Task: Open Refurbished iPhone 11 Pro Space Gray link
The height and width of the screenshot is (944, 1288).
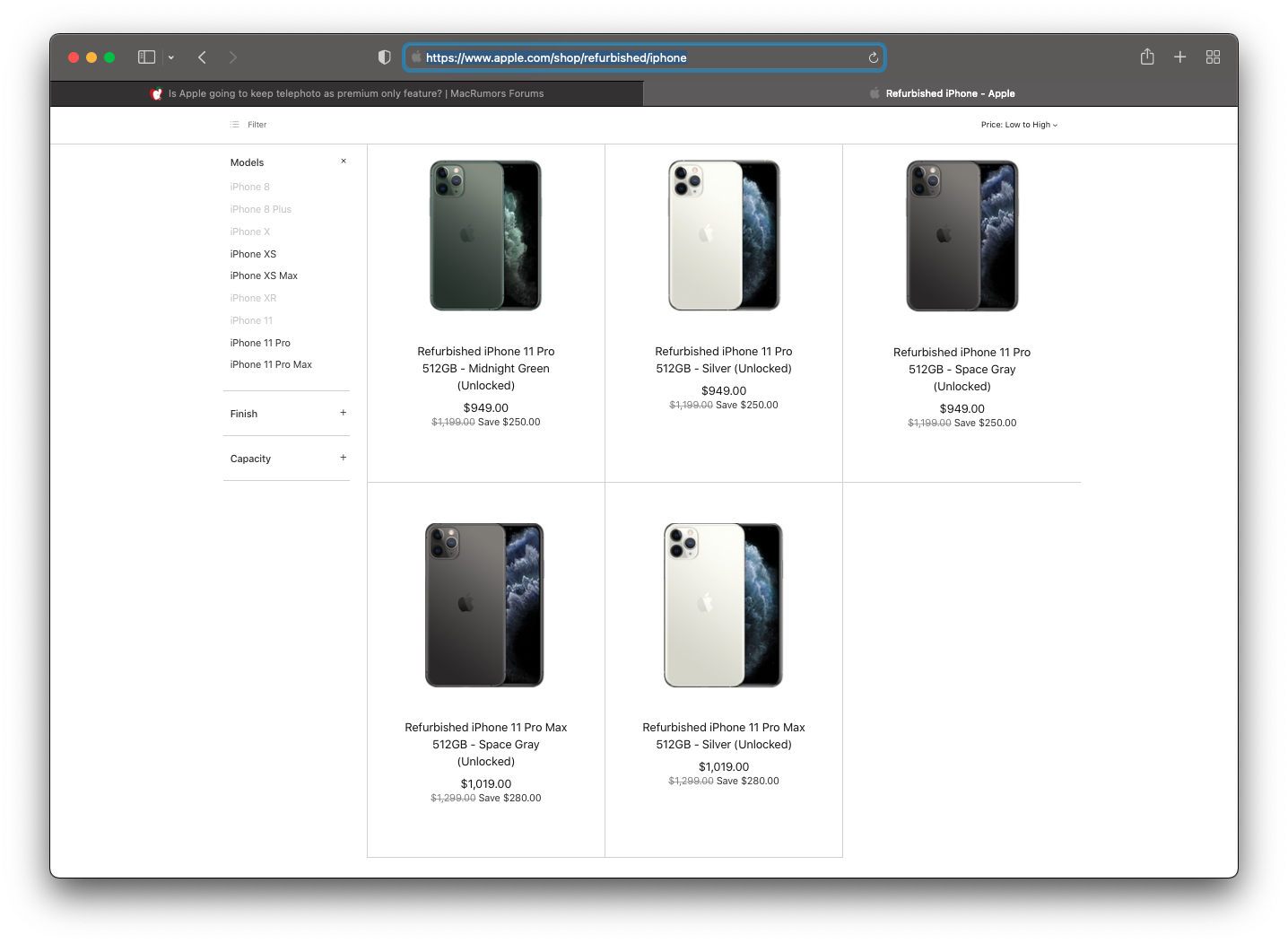Action: (962, 369)
